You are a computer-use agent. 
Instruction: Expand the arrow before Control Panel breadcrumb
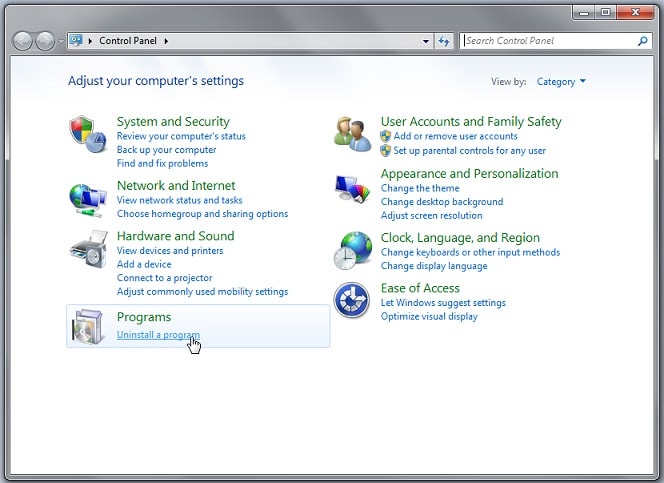coord(90,41)
